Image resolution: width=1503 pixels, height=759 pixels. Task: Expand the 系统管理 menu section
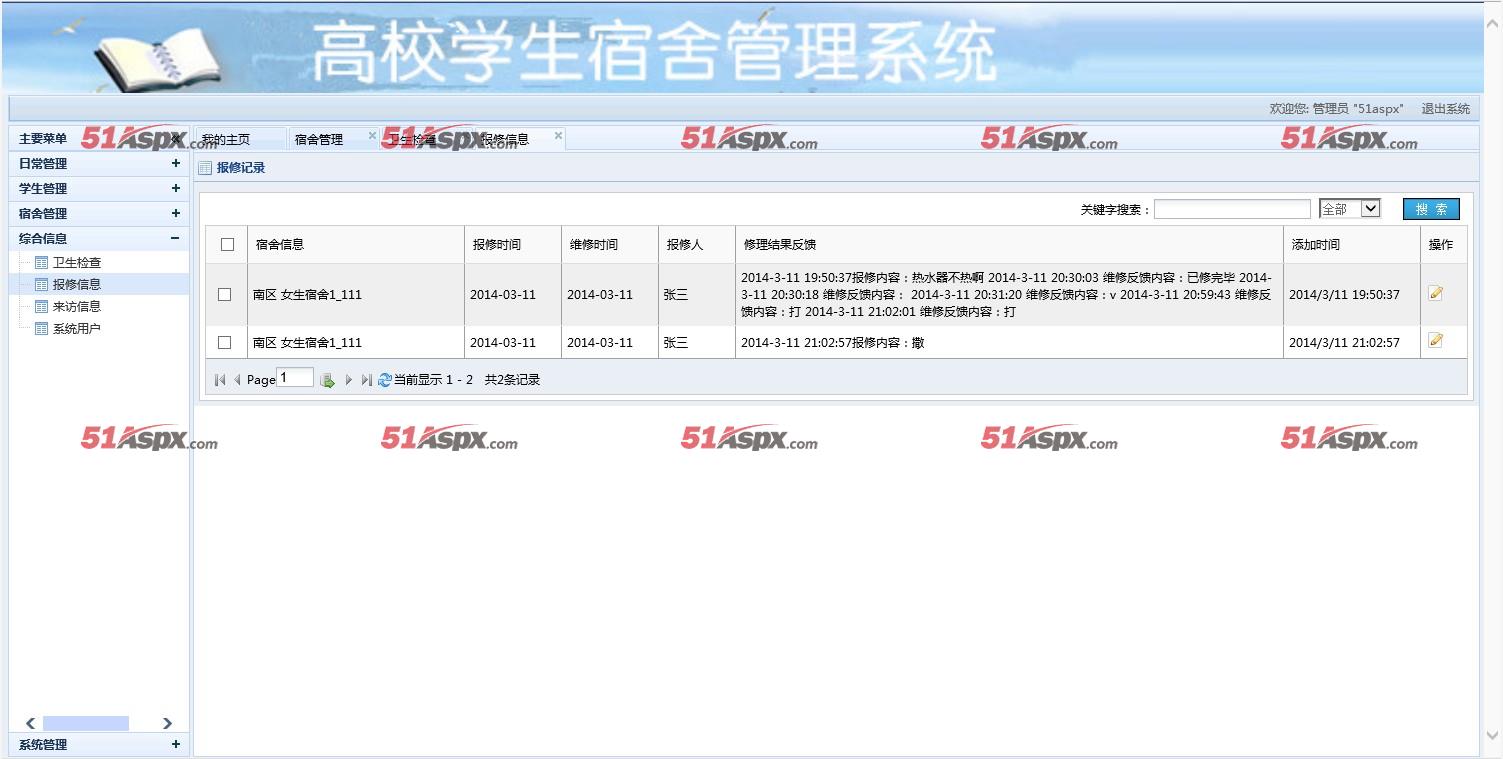176,744
